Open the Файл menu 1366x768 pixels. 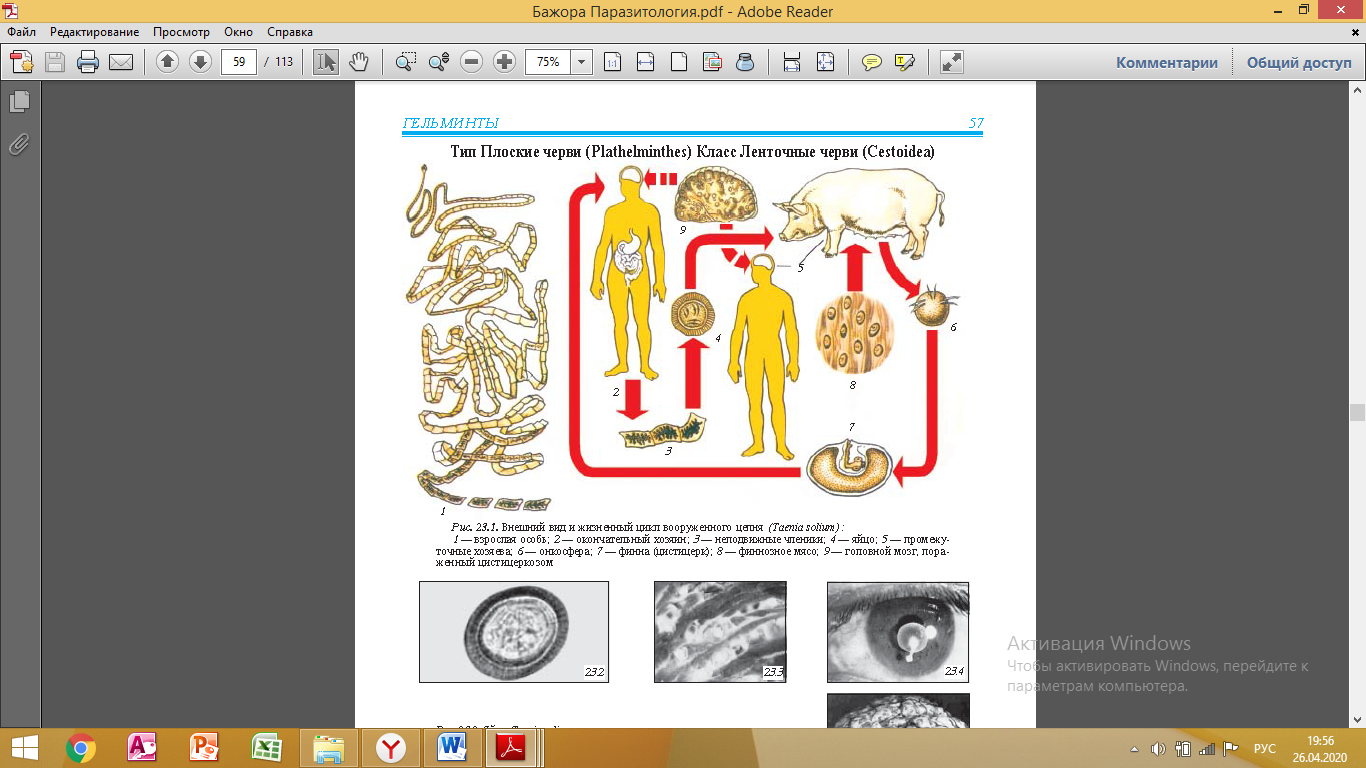point(21,32)
